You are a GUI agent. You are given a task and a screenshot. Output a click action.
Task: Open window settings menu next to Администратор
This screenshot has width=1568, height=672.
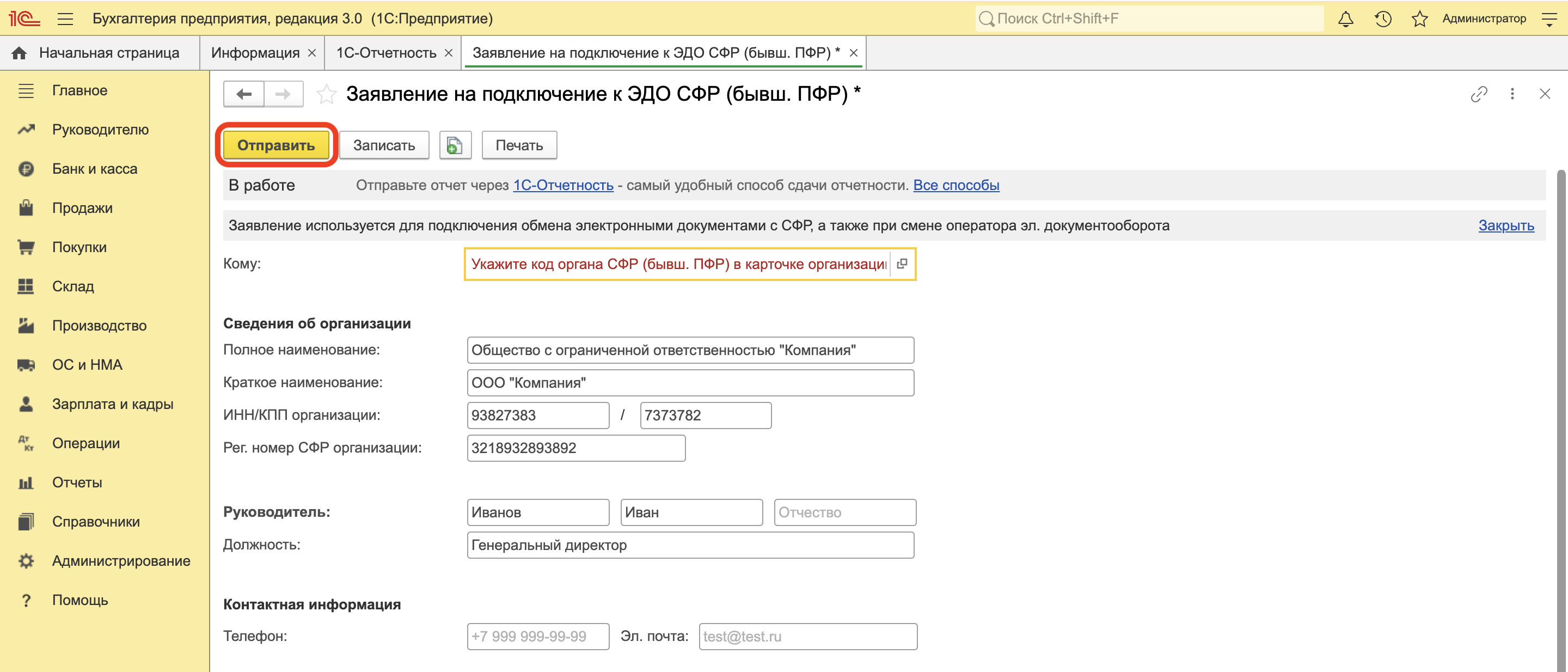(x=1548, y=19)
